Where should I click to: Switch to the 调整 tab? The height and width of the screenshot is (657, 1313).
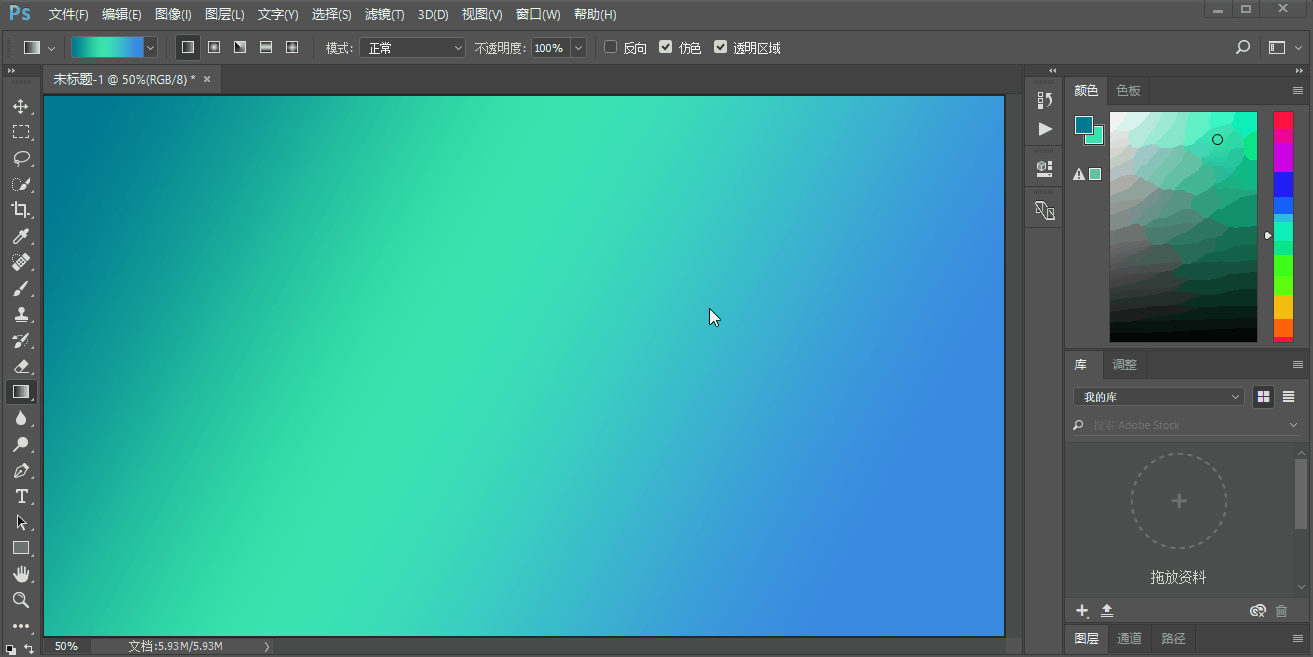(1125, 364)
